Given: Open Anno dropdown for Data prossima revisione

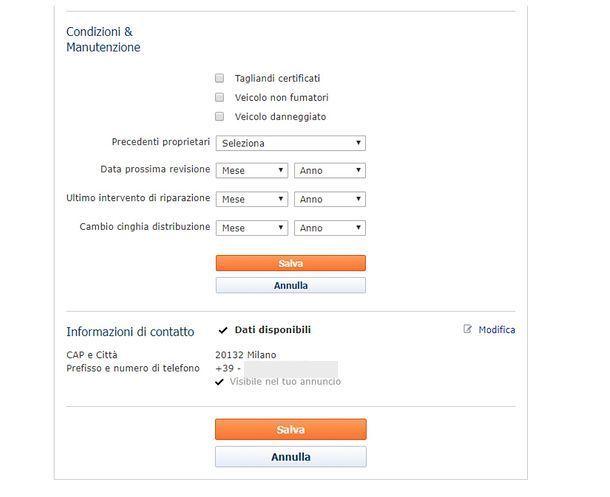Looking at the screenshot, I should click(330, 171).
